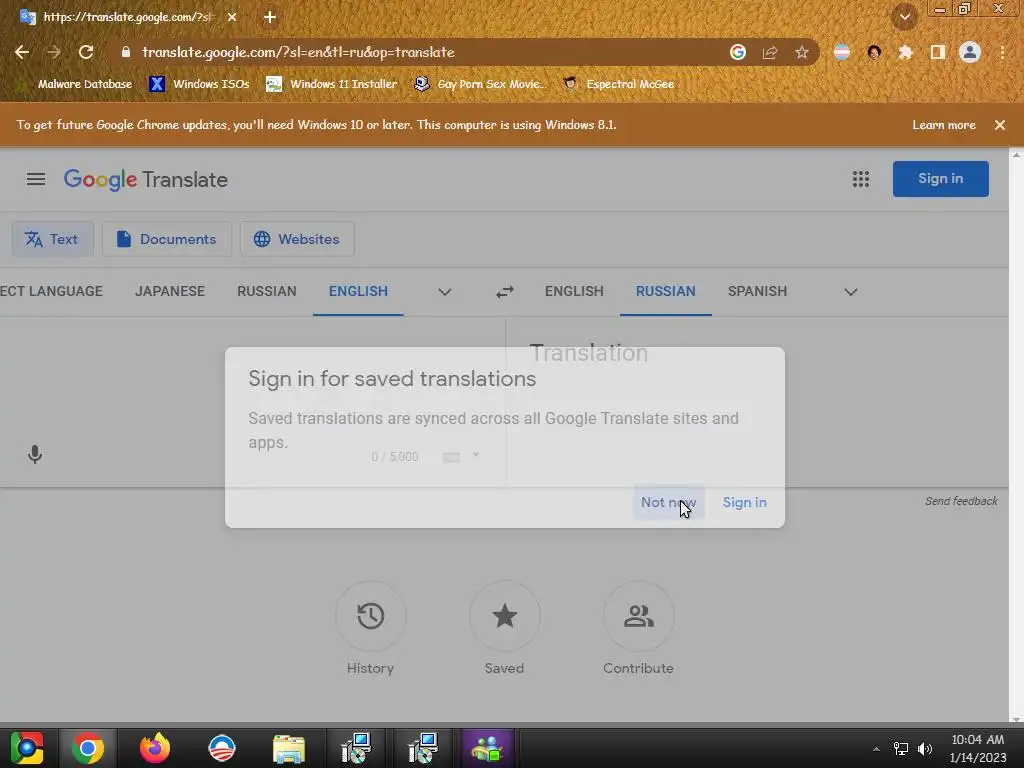The image size is (1024, 768).
Task: Reload the Google Translate page
Action: point(86,52)
